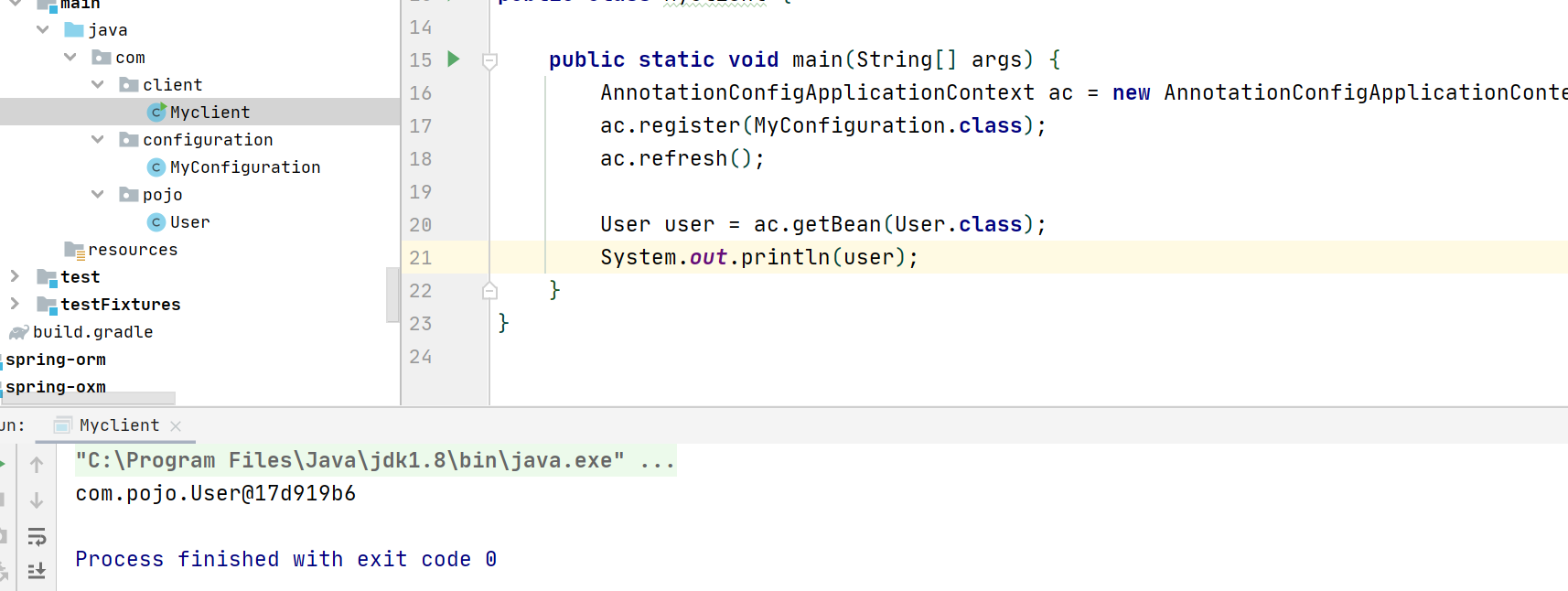
Task: Click Up the Stack Trace arrow in console
Action: [37, 465]
